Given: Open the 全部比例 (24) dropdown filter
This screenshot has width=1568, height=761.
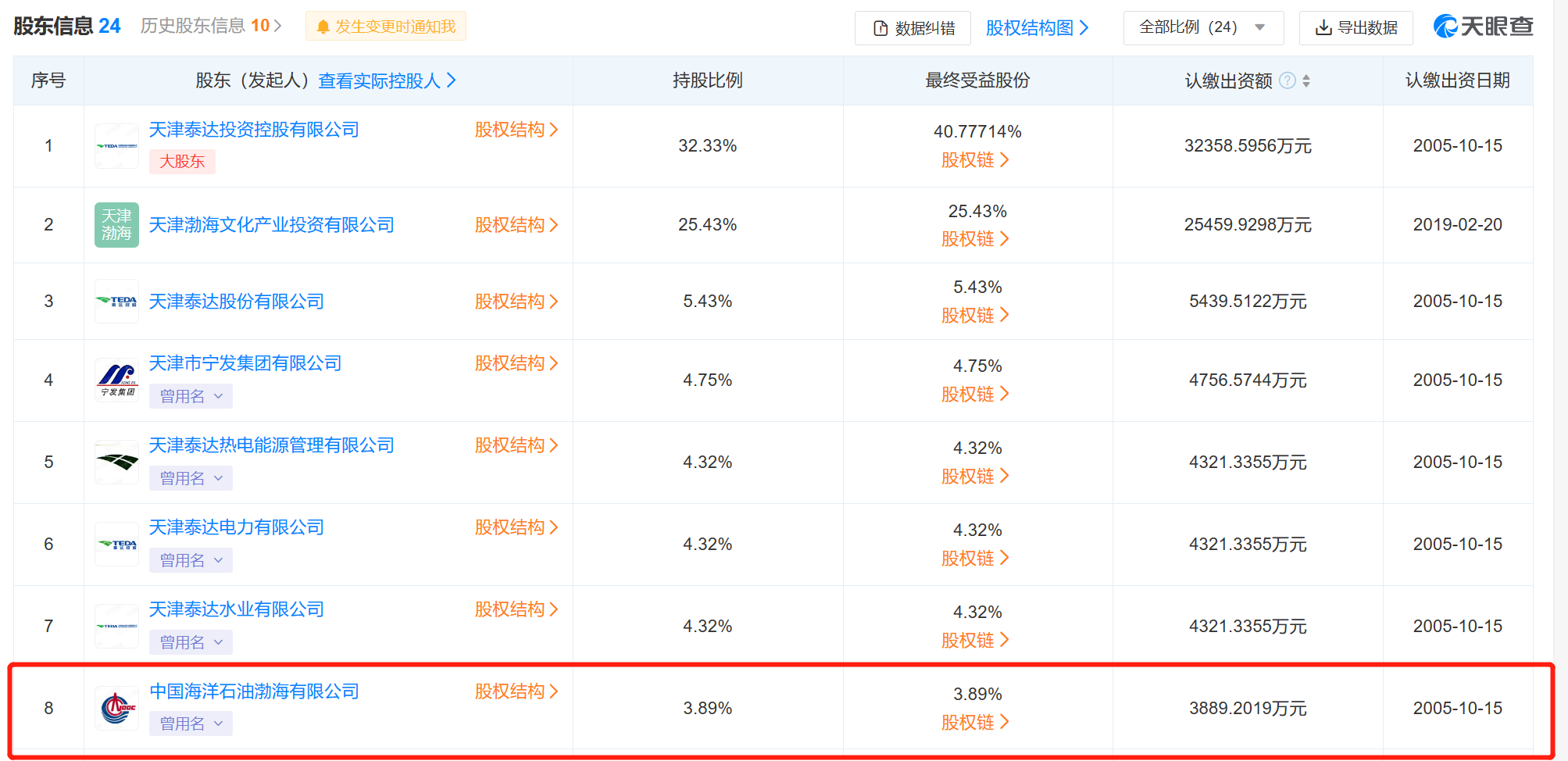Looking at the screenshot, I should [x=1202, y=27].
